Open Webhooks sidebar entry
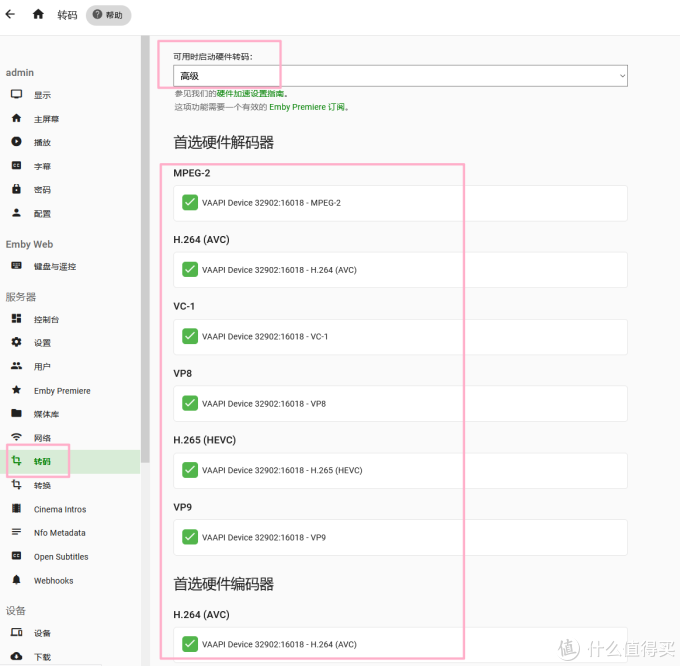 (x=70, y=580)
